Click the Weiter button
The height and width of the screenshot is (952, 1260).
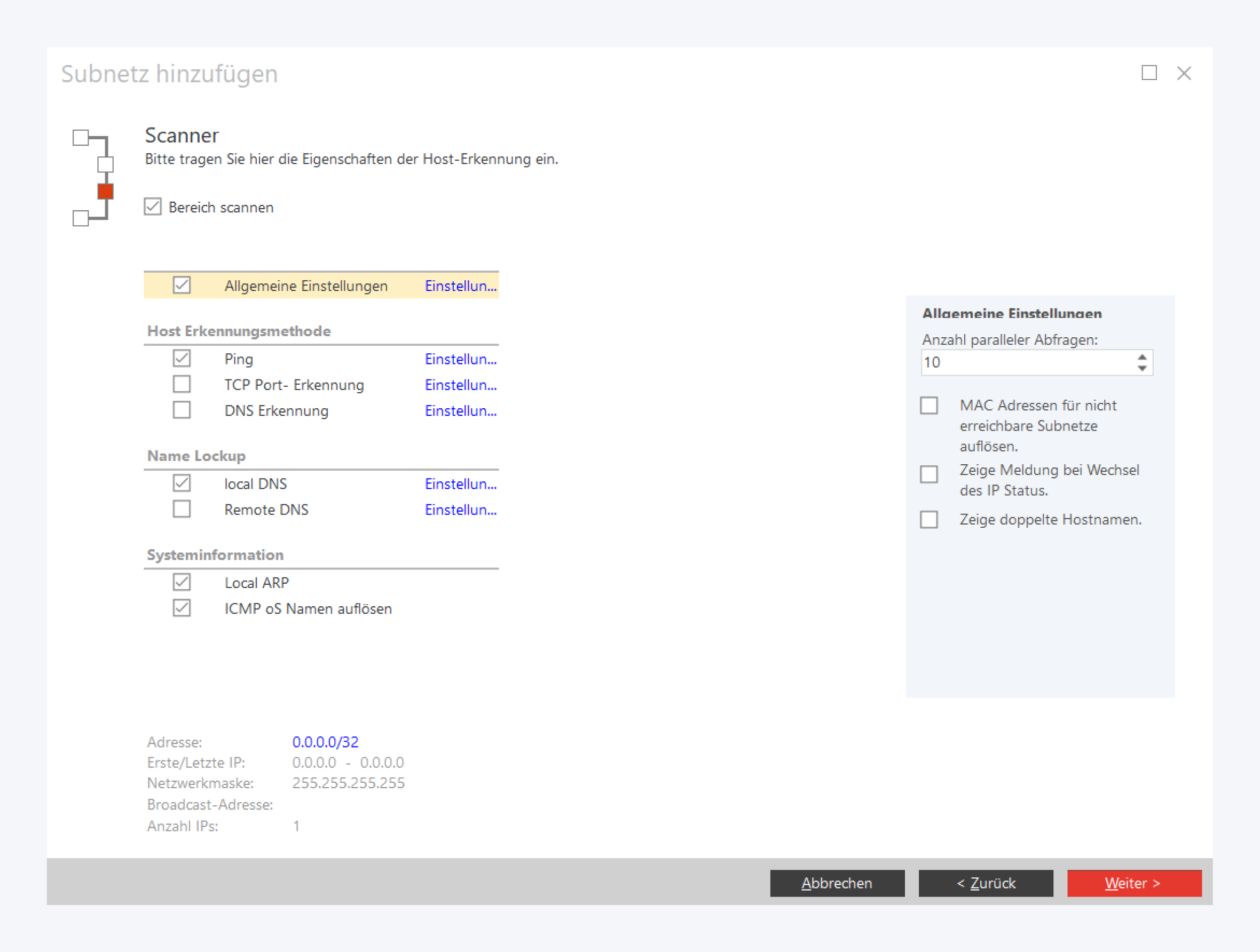tap(1133, 883)
